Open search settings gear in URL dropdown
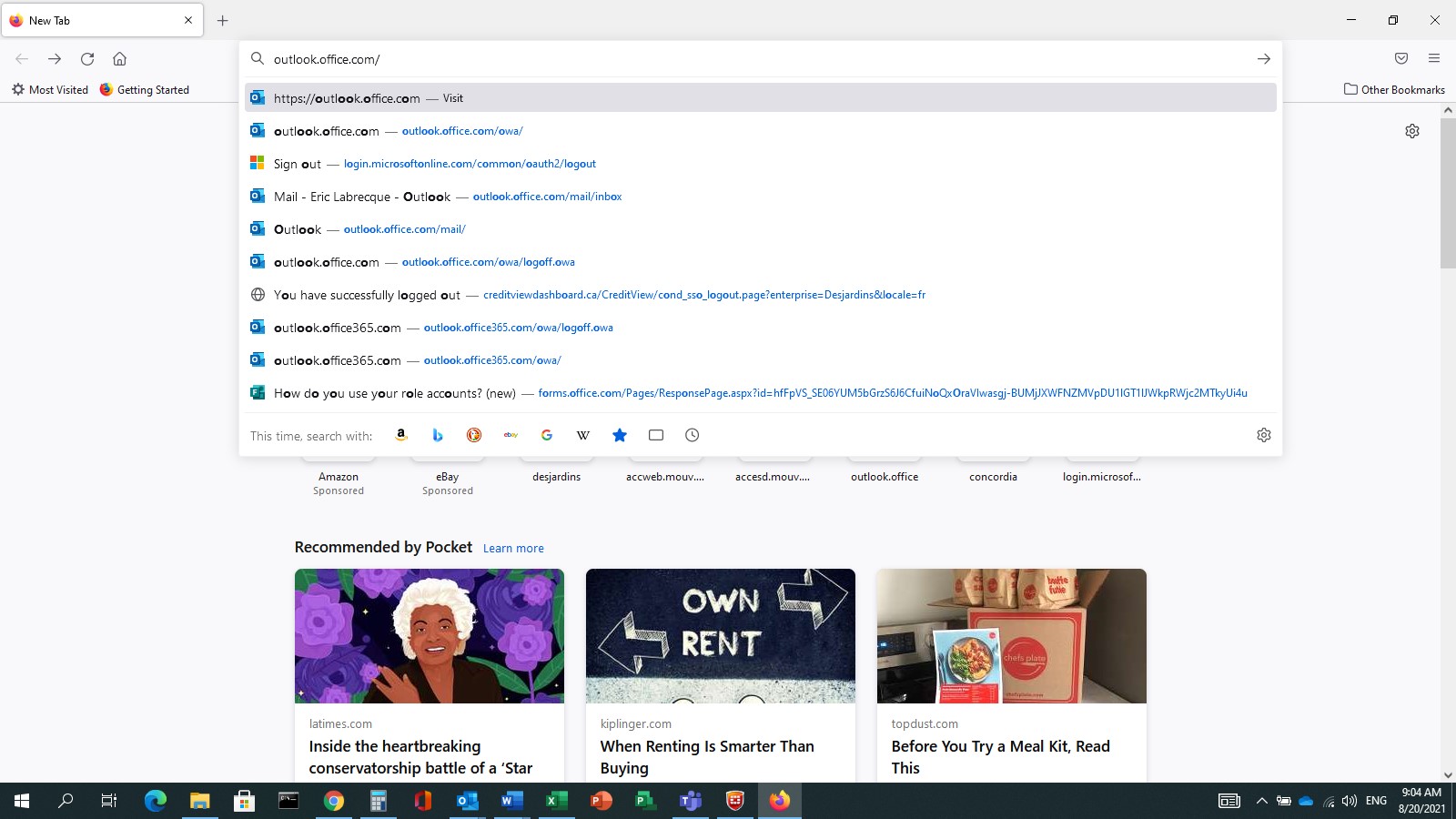 [1264, 435]
